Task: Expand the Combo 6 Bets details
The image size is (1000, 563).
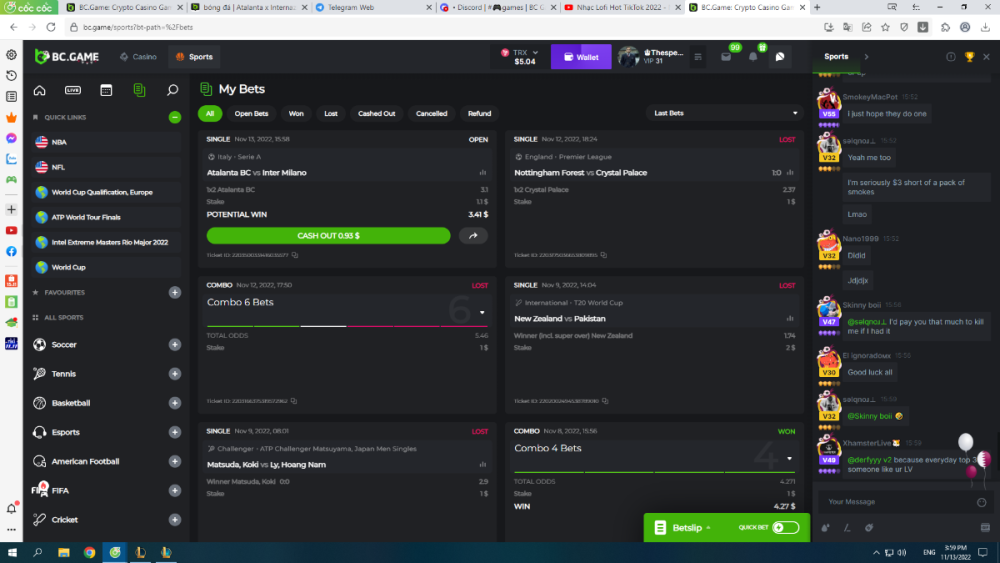Action: pyautogui.click(x=482, y=312)
